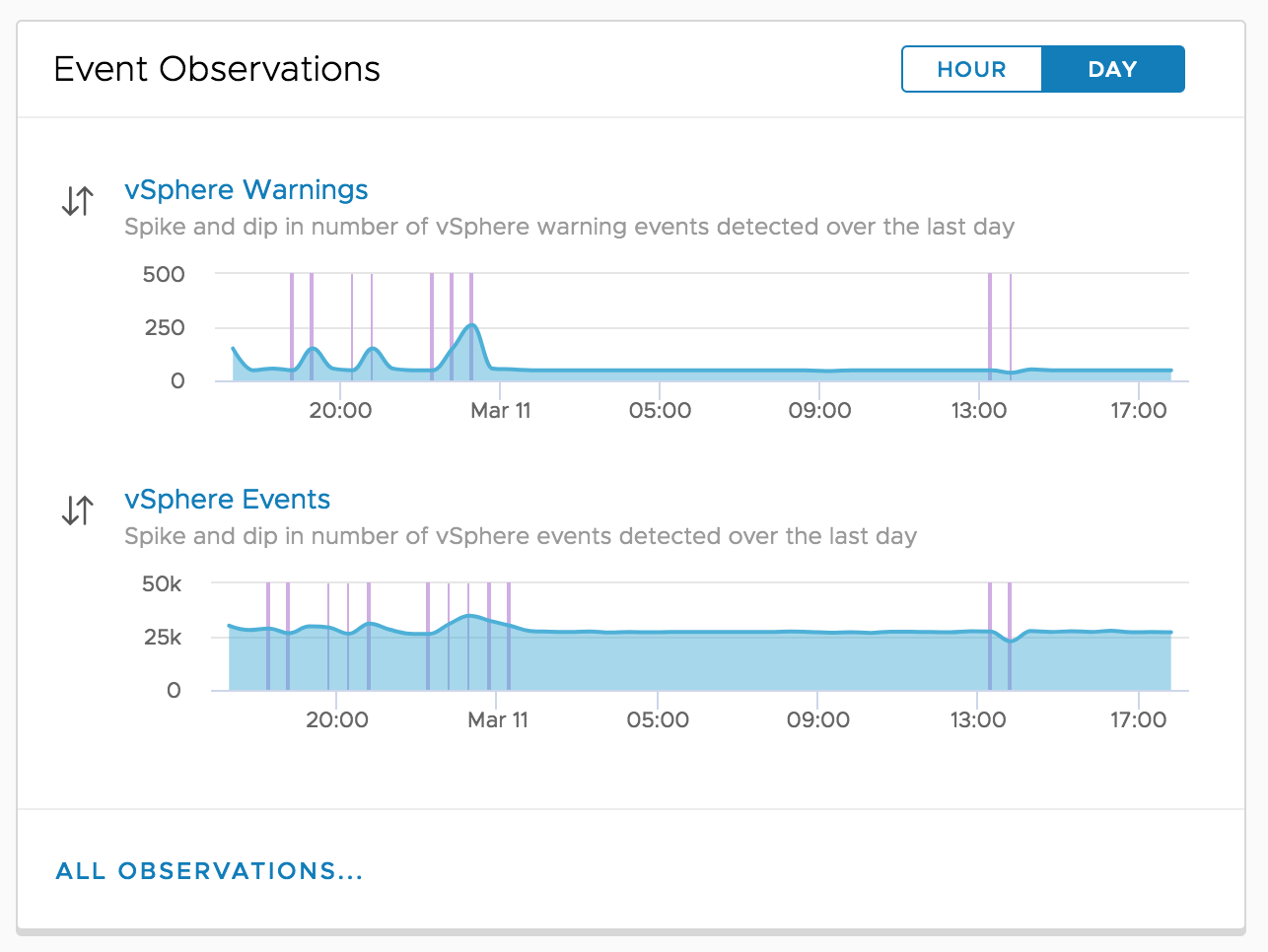
Task: Click the tallest peak in Warnings chart
Action: pyautogui.click(x=473, y=325)
